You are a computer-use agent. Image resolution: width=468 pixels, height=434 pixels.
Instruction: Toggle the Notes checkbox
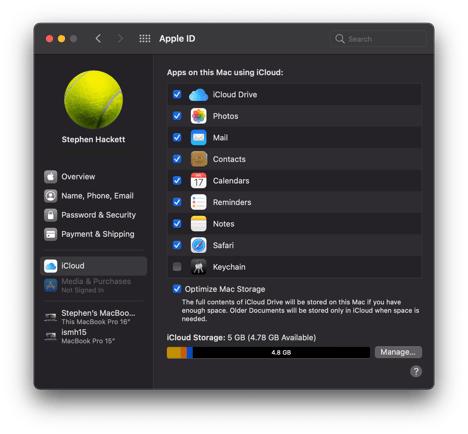click(177, 223)
